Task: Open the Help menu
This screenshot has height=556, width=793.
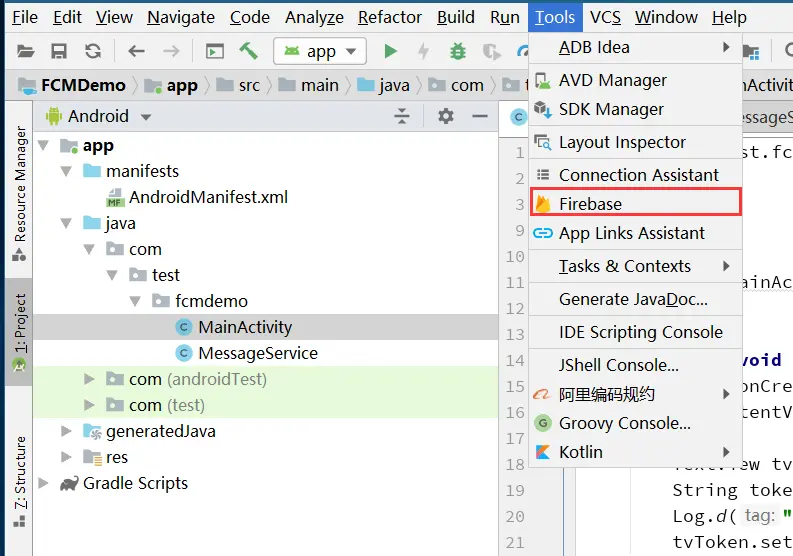Action: [729, 17]
